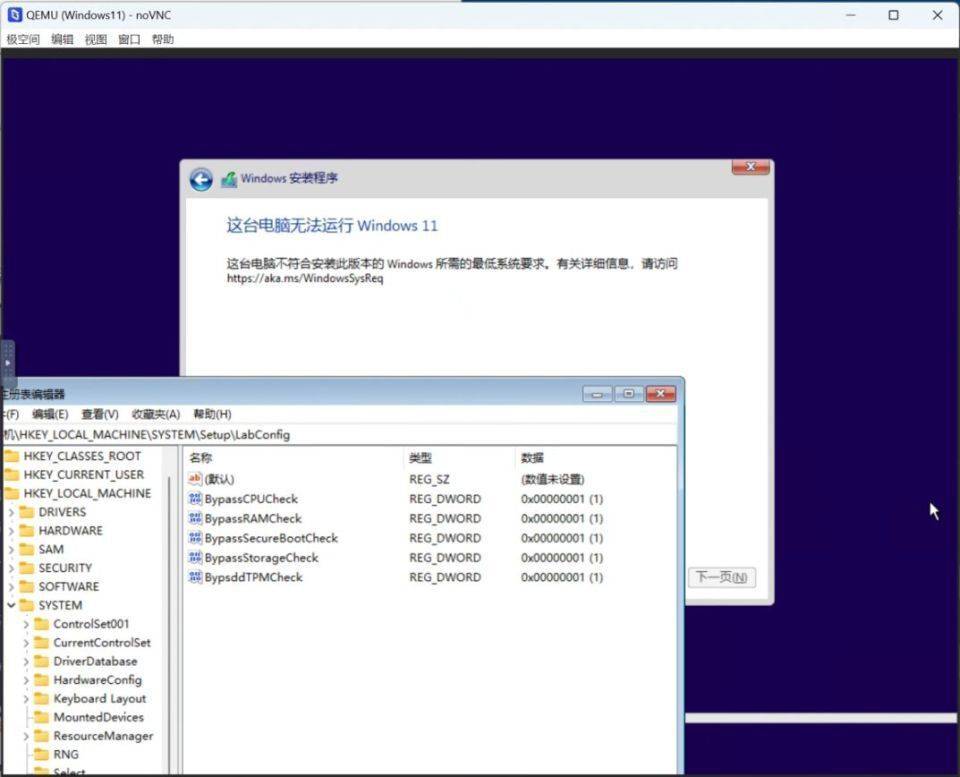Open the 编辑(E) menu in Registry Editor

(50, 414)
